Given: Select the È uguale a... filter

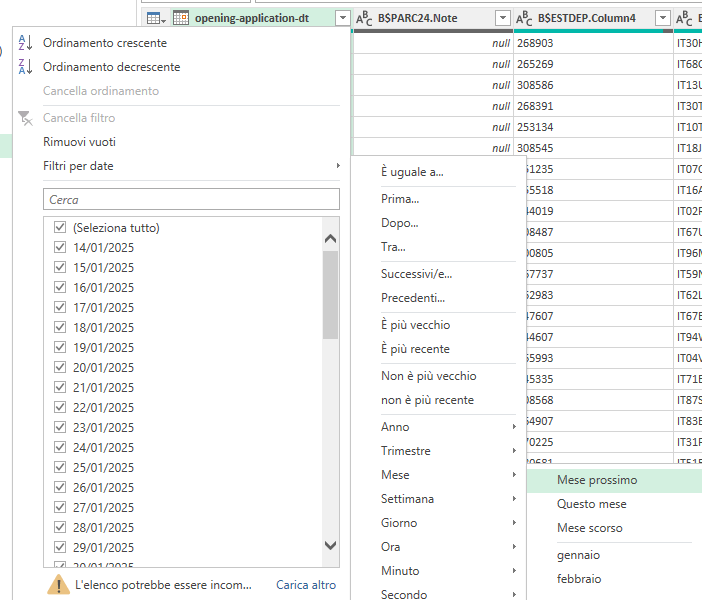Looking at the screenshot, I should click(412, 172).
